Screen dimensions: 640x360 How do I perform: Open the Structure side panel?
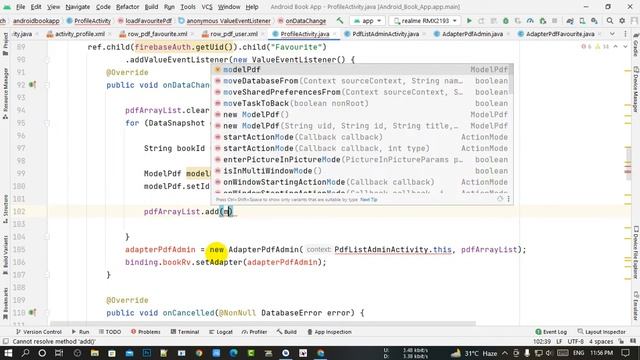5,209
